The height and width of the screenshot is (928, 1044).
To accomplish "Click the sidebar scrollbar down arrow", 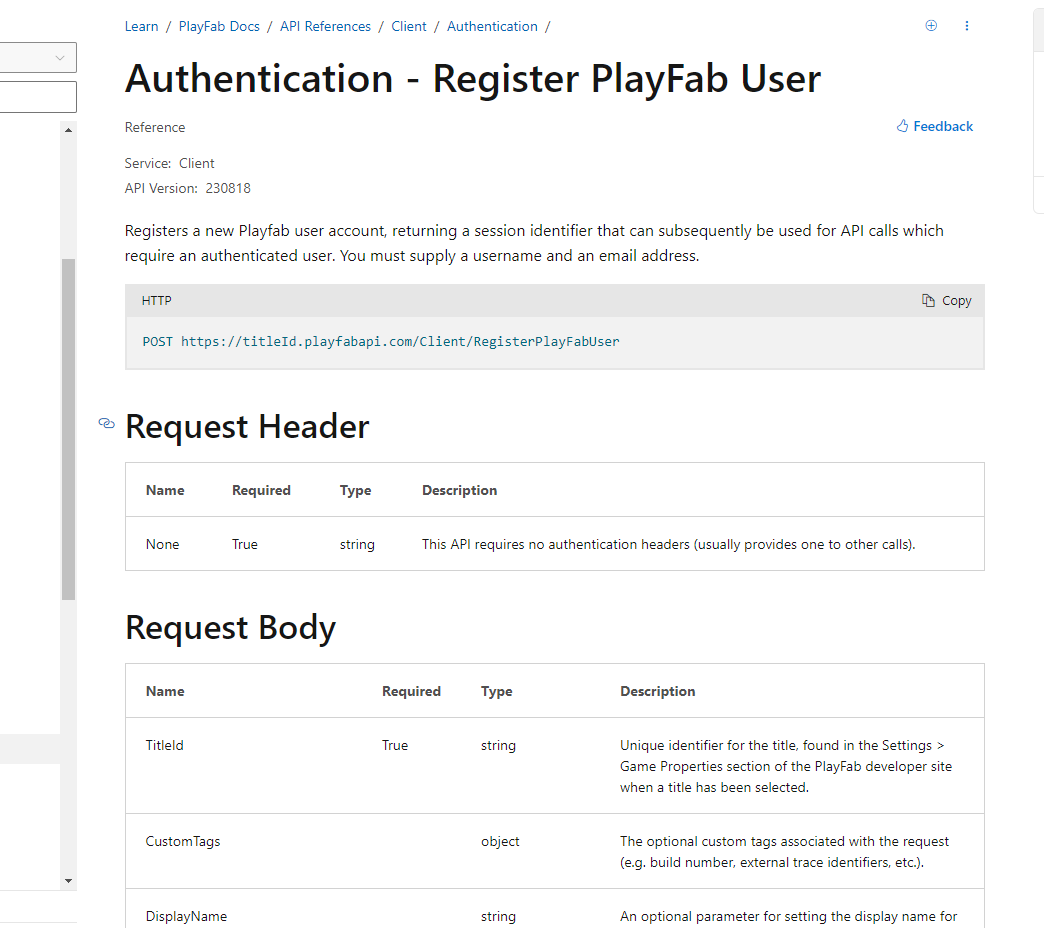I will click(x=68, y=881).
